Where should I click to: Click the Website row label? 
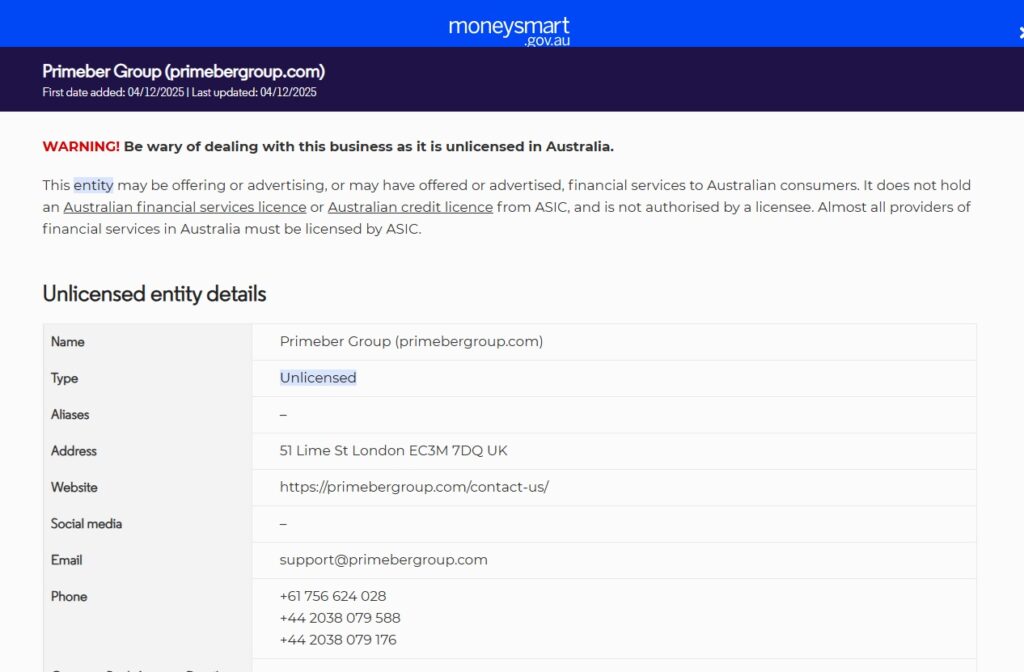73,487
